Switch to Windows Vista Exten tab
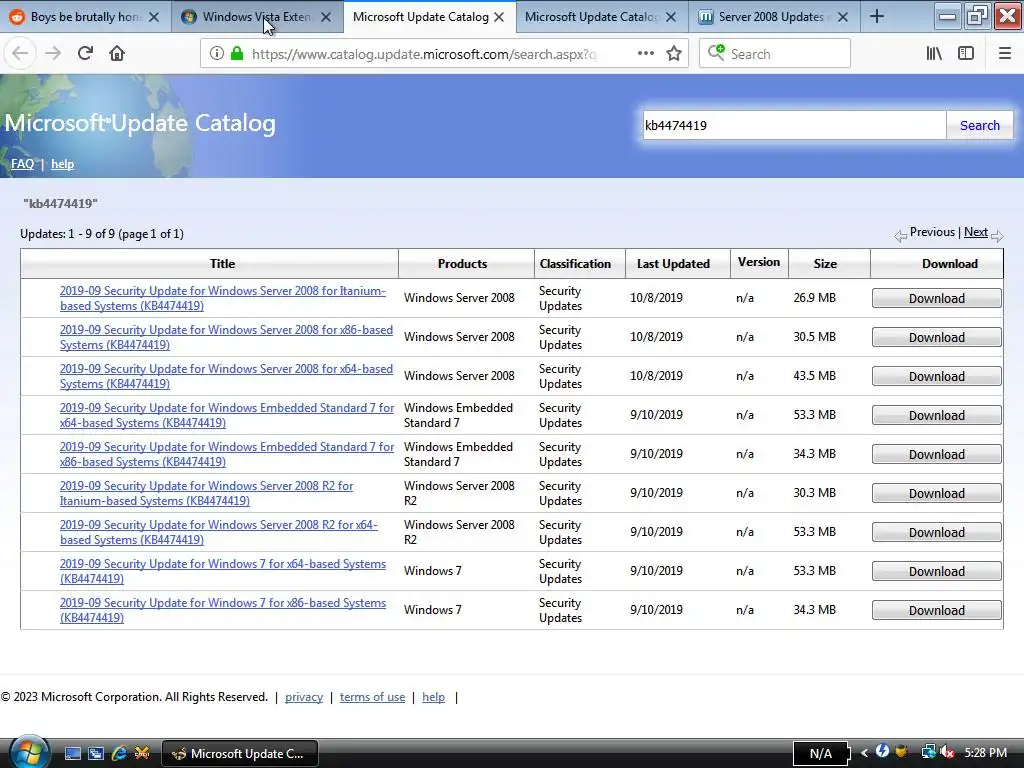This screenshot has height=768, width=1024. (257, 17)
